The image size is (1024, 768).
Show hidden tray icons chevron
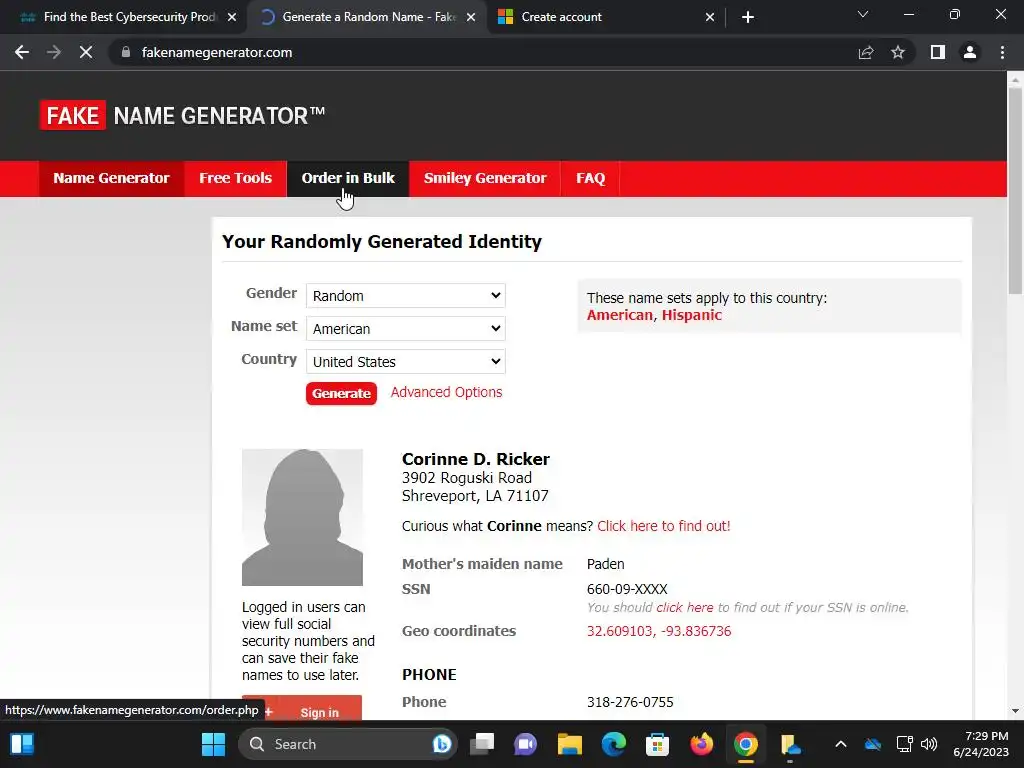click(x=840, y=744)
